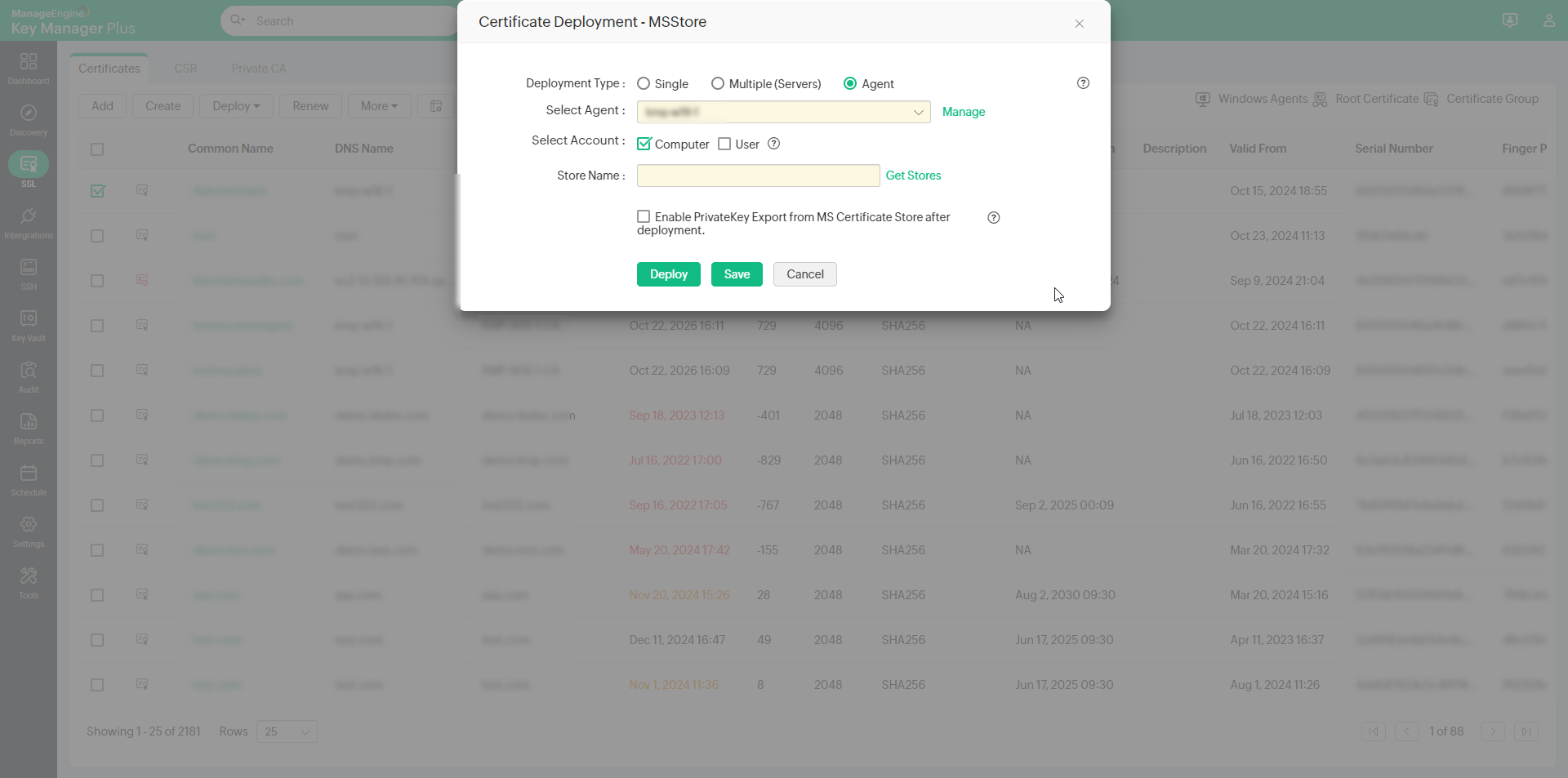The width and height of the screenshot is (1568, 778).
Task: Click the Store Name input field
Action: coord(758,176)
